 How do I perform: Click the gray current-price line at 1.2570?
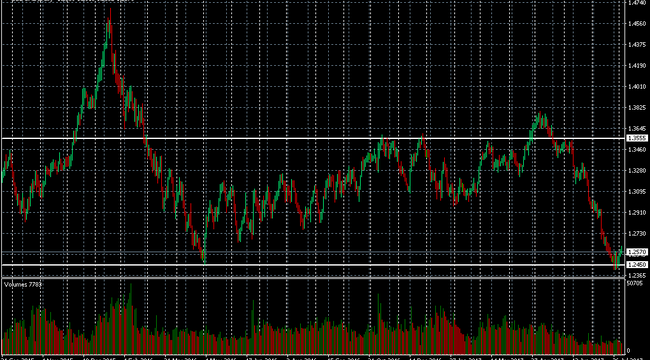[x=313, y=252]
